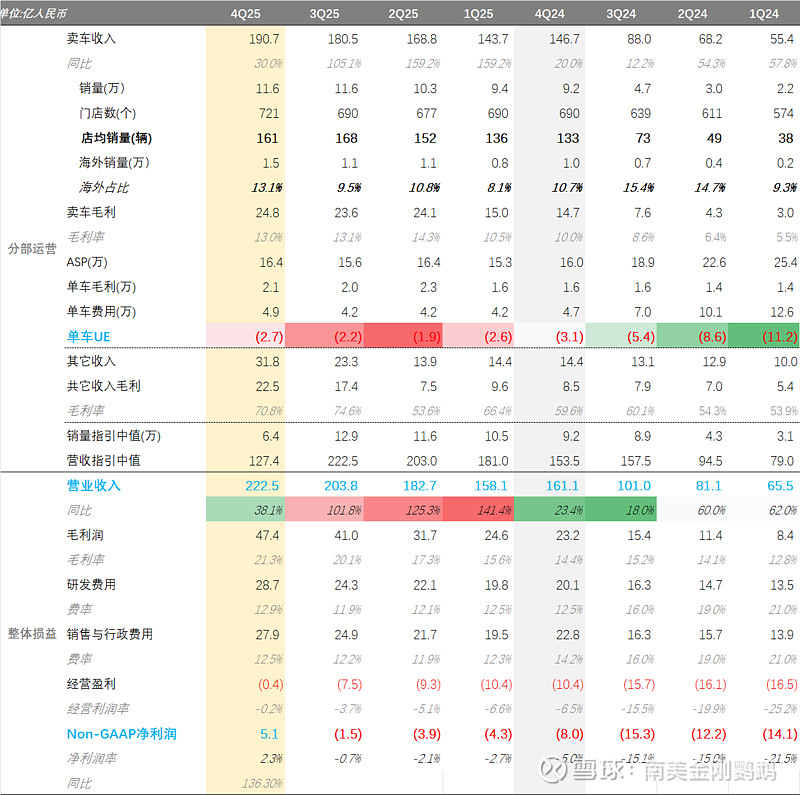Screen dimensions: 800x795
Task: Select the 营收指引中值 row label
Action: pyautogui.click(x=104, y=460)
